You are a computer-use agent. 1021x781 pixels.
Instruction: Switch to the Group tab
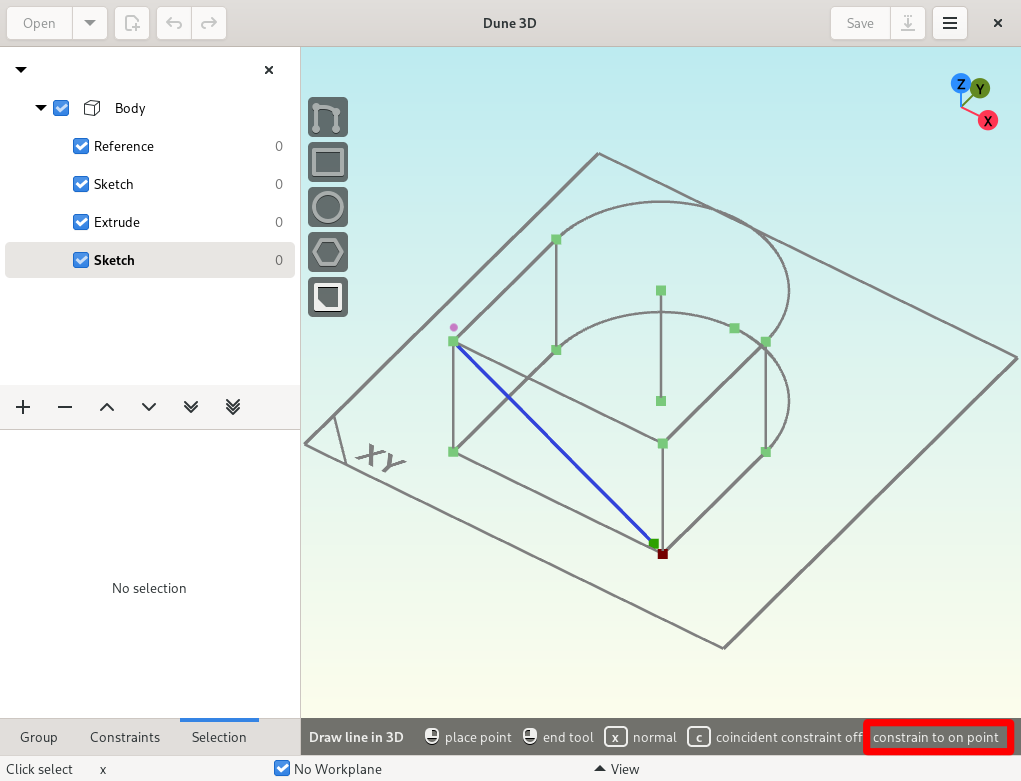(38, 737)
